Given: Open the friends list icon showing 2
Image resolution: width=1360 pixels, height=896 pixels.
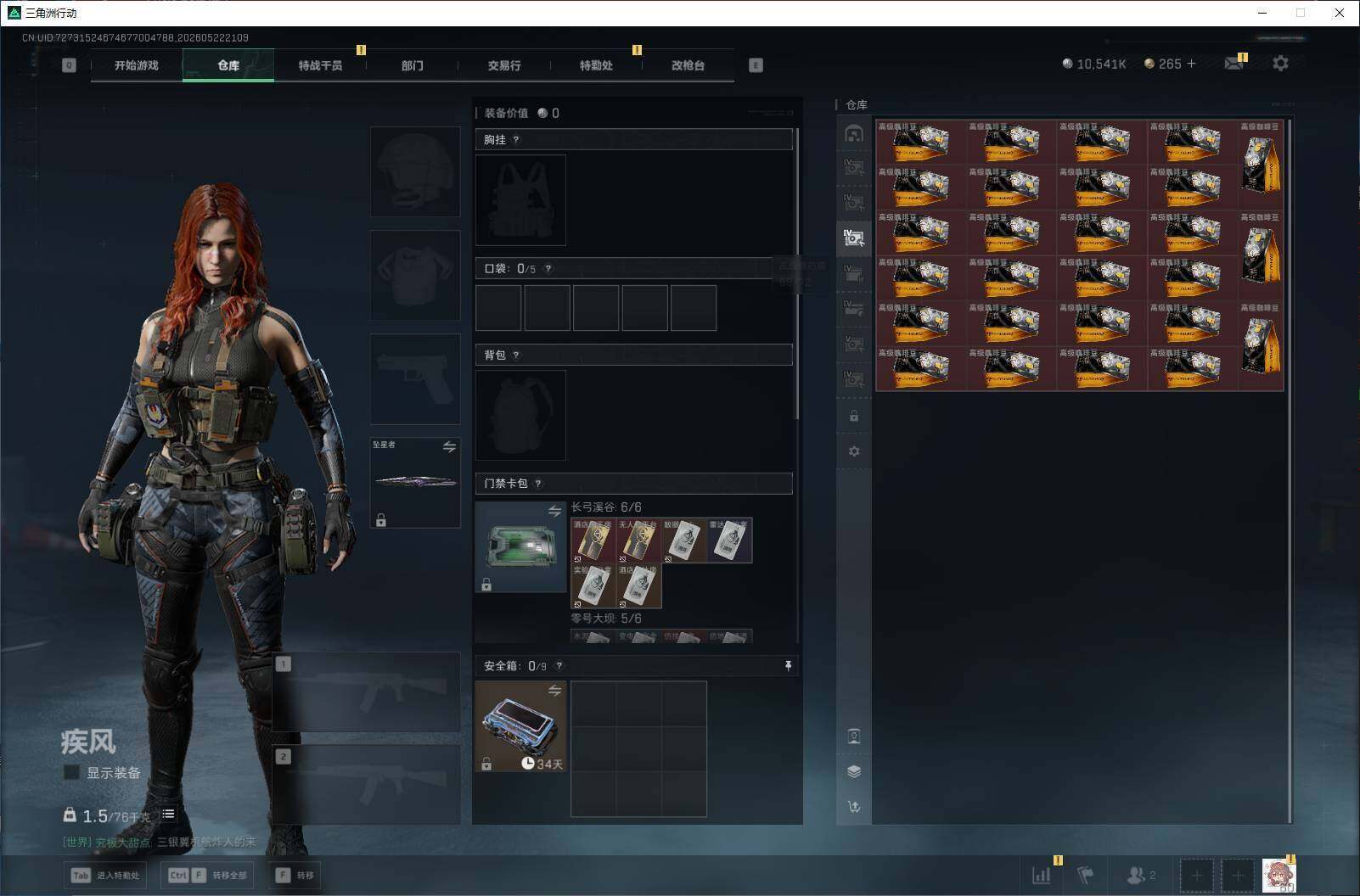Looking at the screenshot, I should click(1140, 875).
